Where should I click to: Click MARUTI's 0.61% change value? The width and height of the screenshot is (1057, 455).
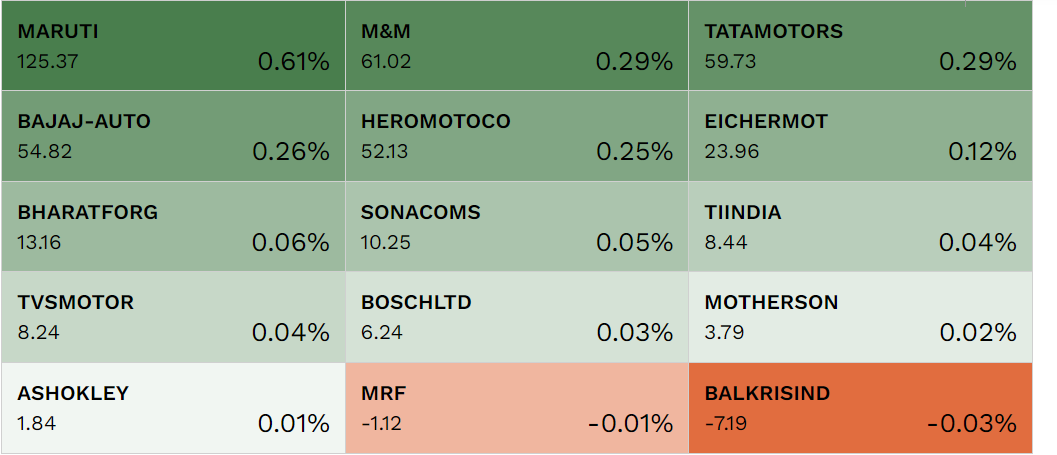point(293,62)
